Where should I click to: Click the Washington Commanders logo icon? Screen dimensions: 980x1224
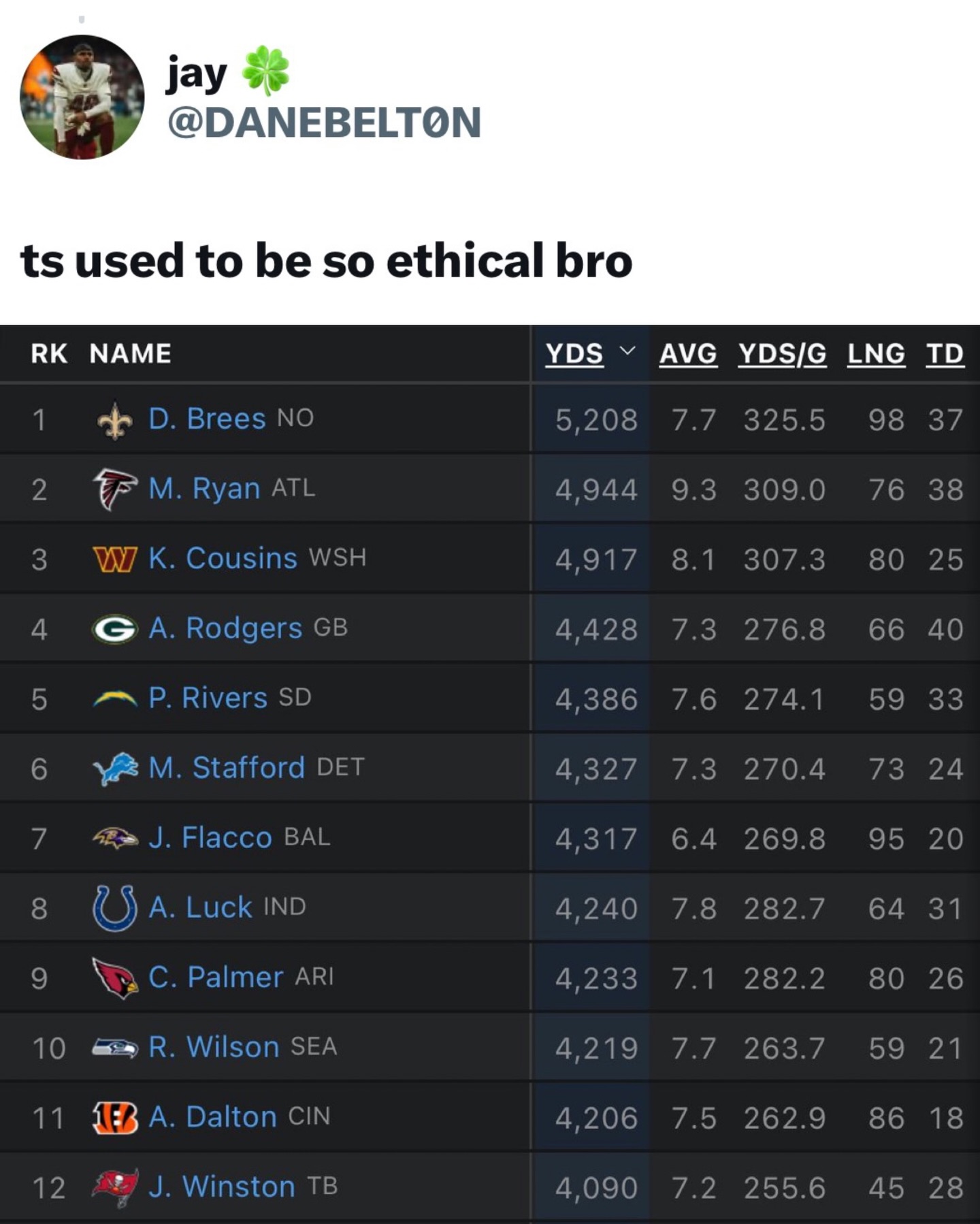coord(114,559)
